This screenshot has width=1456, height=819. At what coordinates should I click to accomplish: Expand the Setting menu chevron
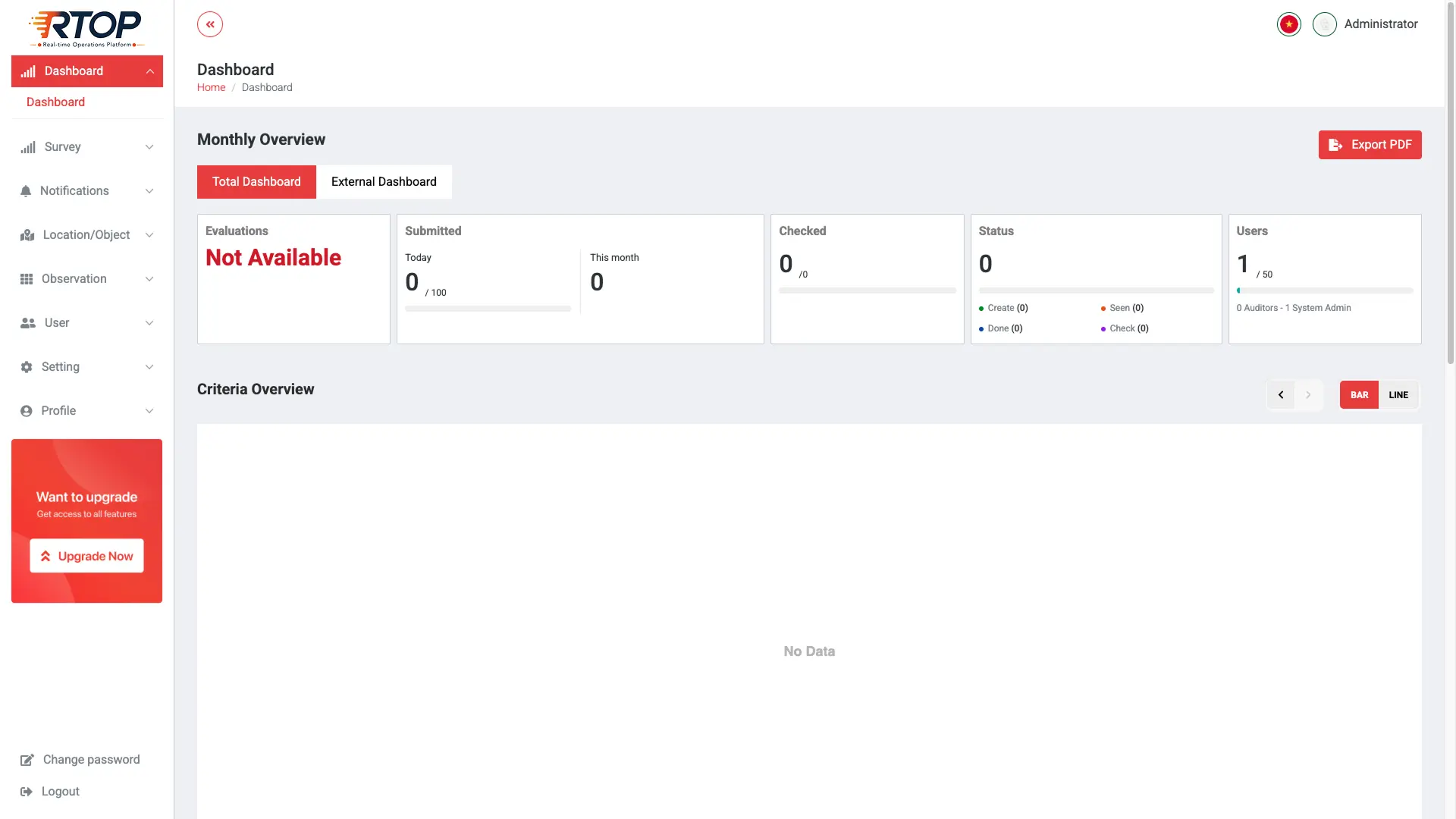coord(149,367)
